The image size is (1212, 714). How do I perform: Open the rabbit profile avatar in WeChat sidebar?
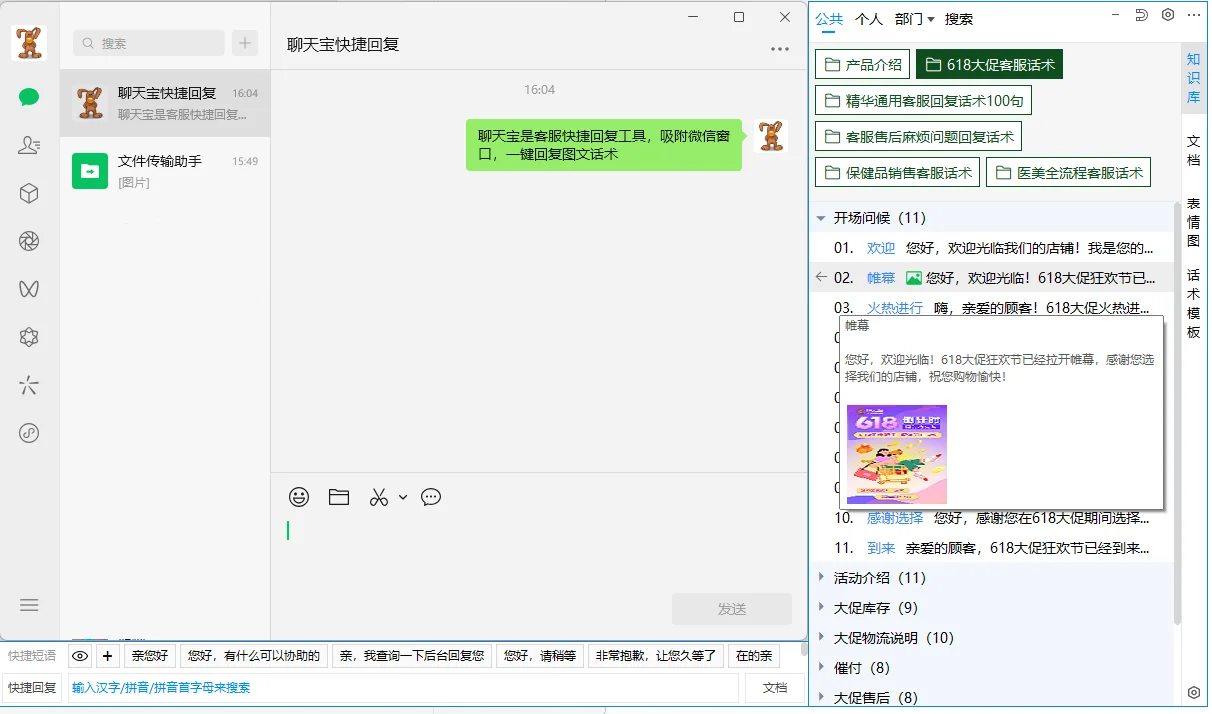29,42
